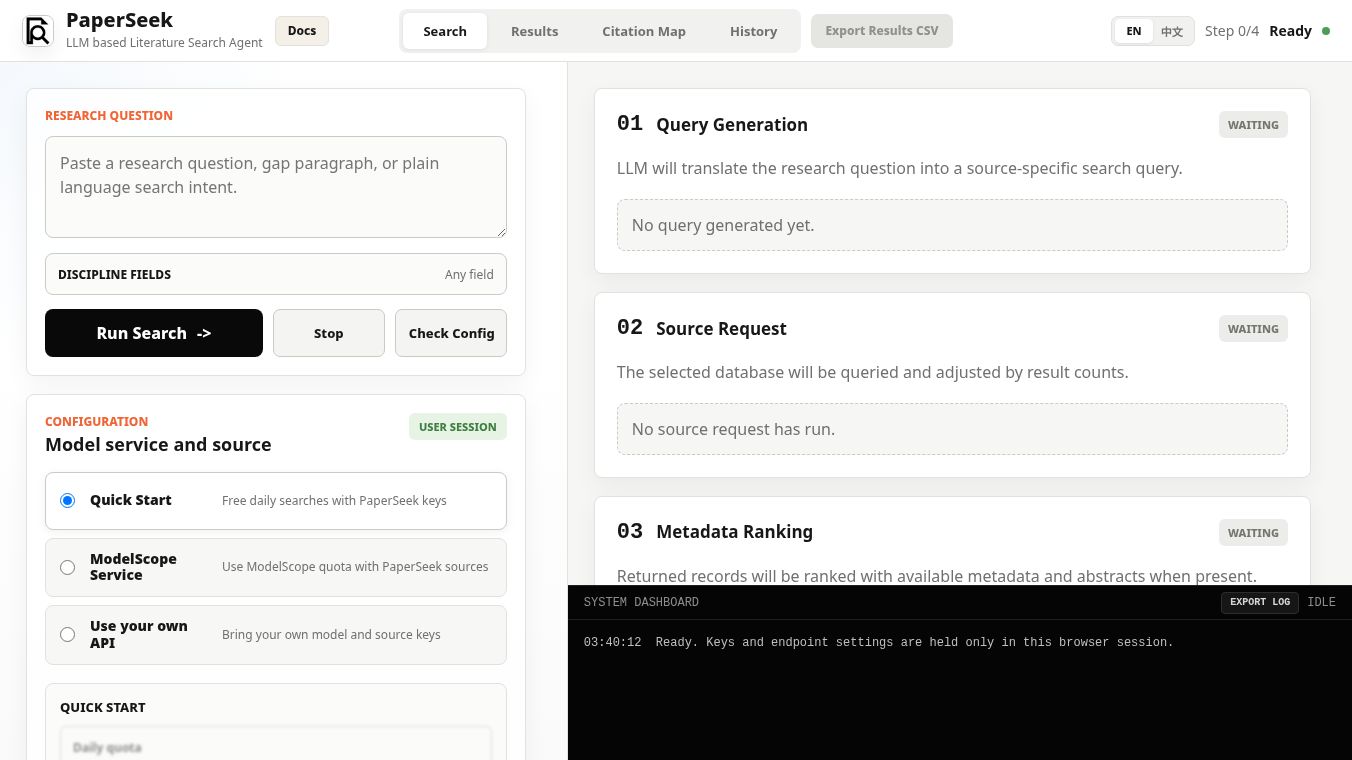Viewport: 1352px width, 760px height.
Task: Click the green Ready status dot
Action: 1326,31
